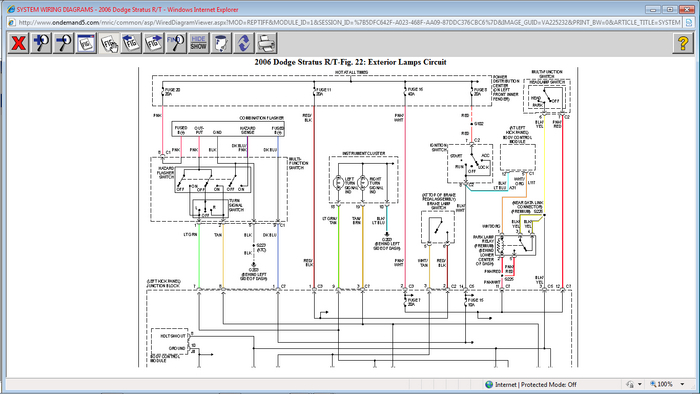Open the 100% zoom level dropdown arrow
The height and width of the screenshot is (394, 700).
[682, 384]
